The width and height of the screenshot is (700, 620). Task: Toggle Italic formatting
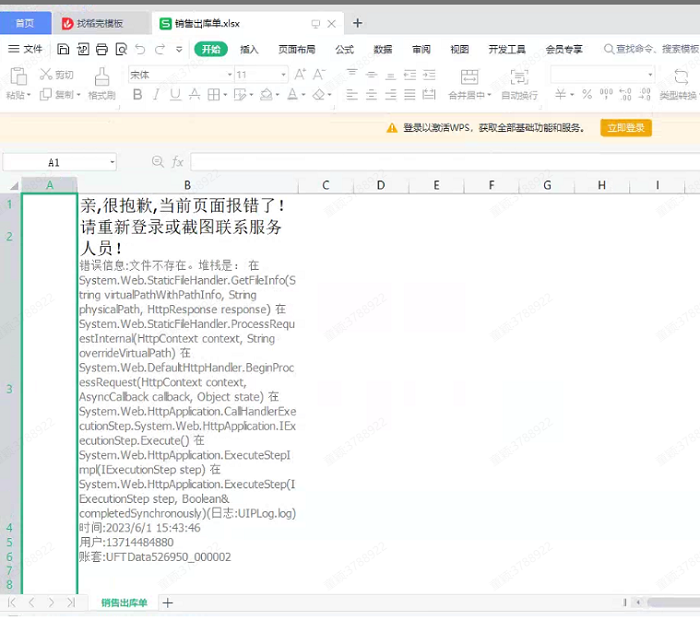tap(156, 95)
